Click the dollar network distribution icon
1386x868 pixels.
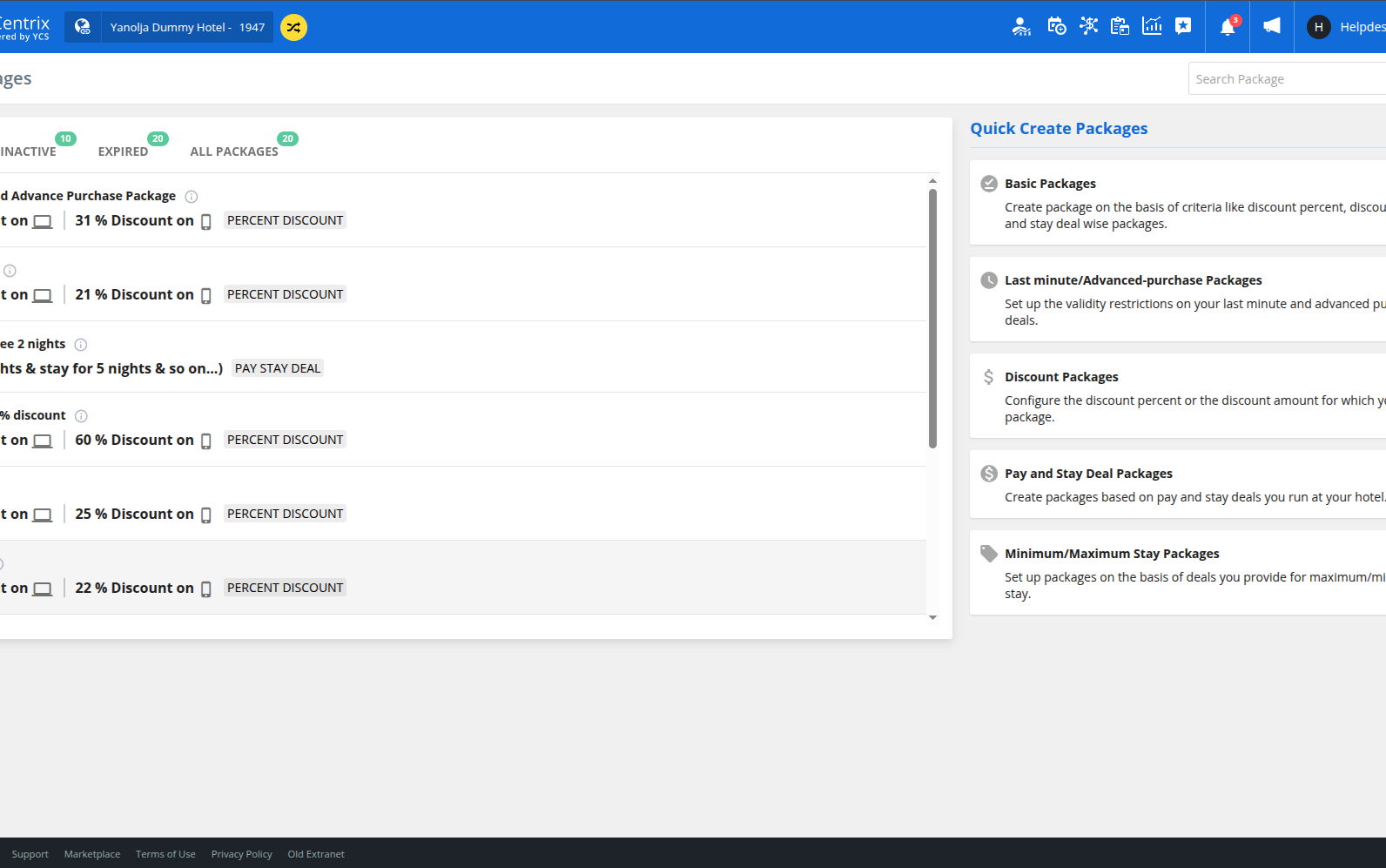pos(1088,26)
